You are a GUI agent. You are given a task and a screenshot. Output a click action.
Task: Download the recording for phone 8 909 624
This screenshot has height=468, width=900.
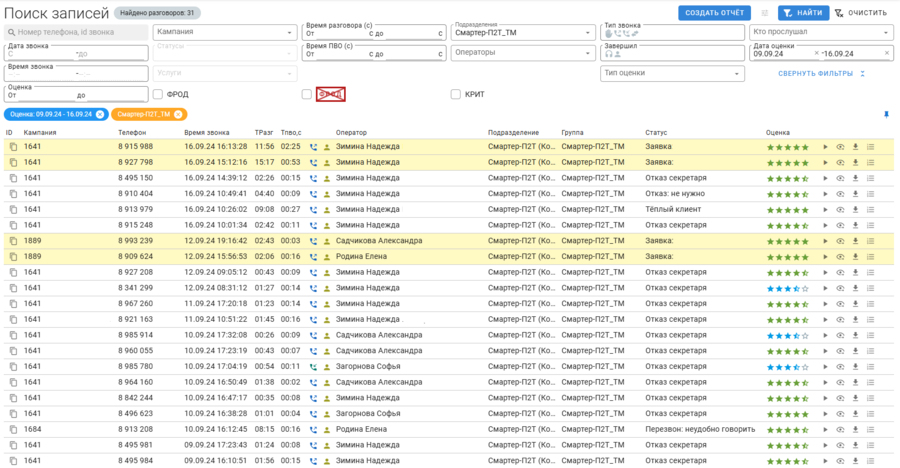point(855,257)
